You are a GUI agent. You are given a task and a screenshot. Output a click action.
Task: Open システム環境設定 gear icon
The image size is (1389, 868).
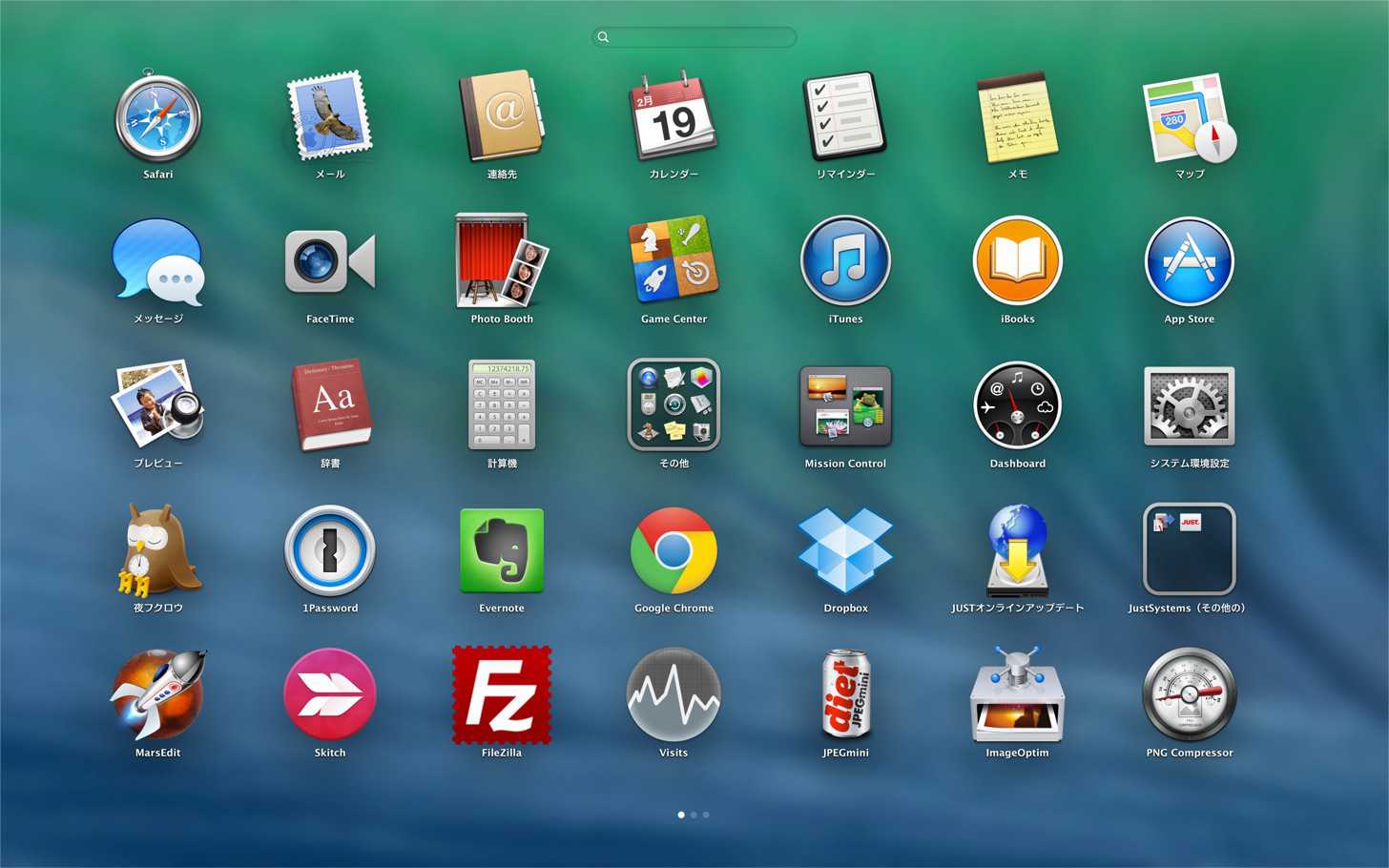point(1190,406)
